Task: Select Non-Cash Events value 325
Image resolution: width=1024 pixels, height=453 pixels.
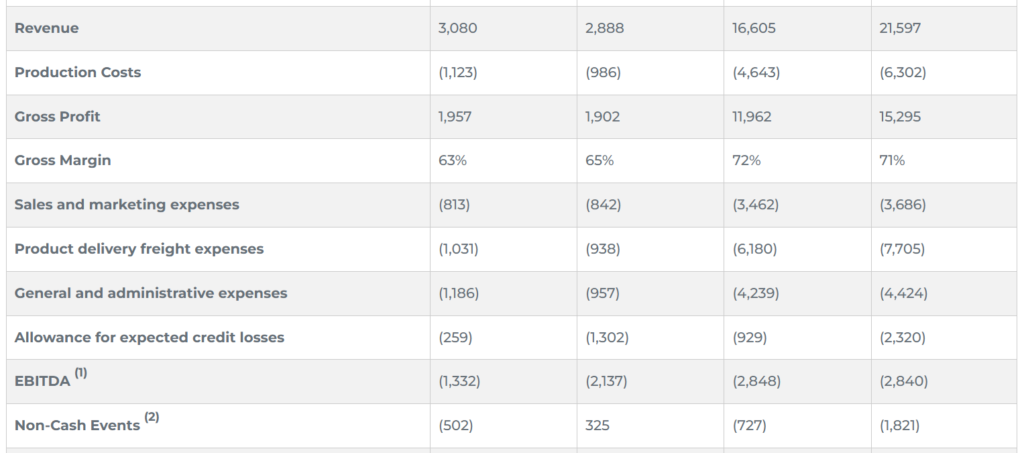Action: click(x=597, y=425)
